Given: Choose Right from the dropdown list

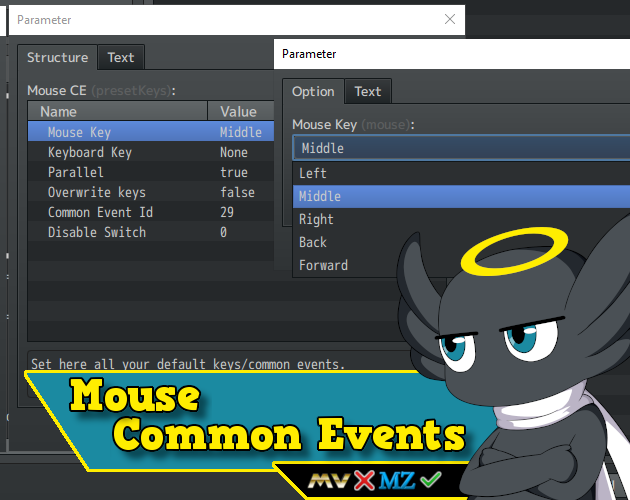Looking at the screenshot, I should (x=461, y=219).
